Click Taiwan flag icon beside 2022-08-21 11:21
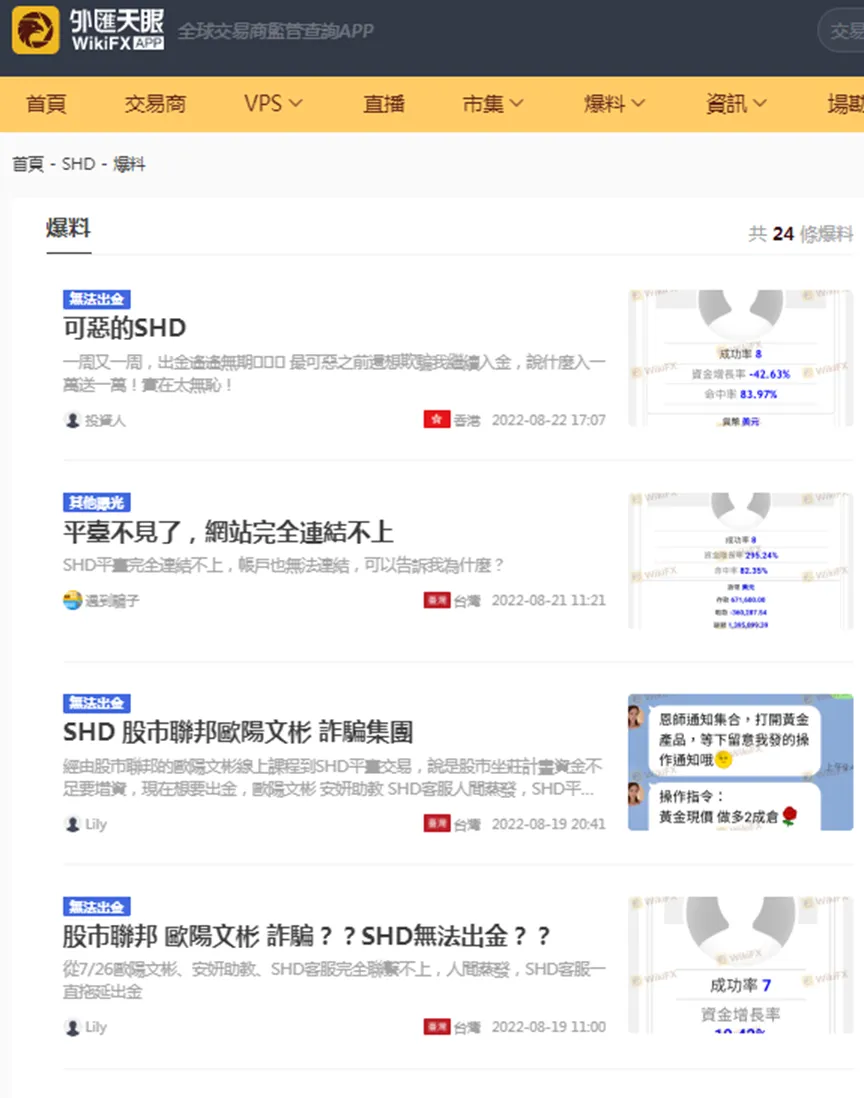Image resolution: width=864 pixels, height=1098 pixels. click(x=436, y=600)
